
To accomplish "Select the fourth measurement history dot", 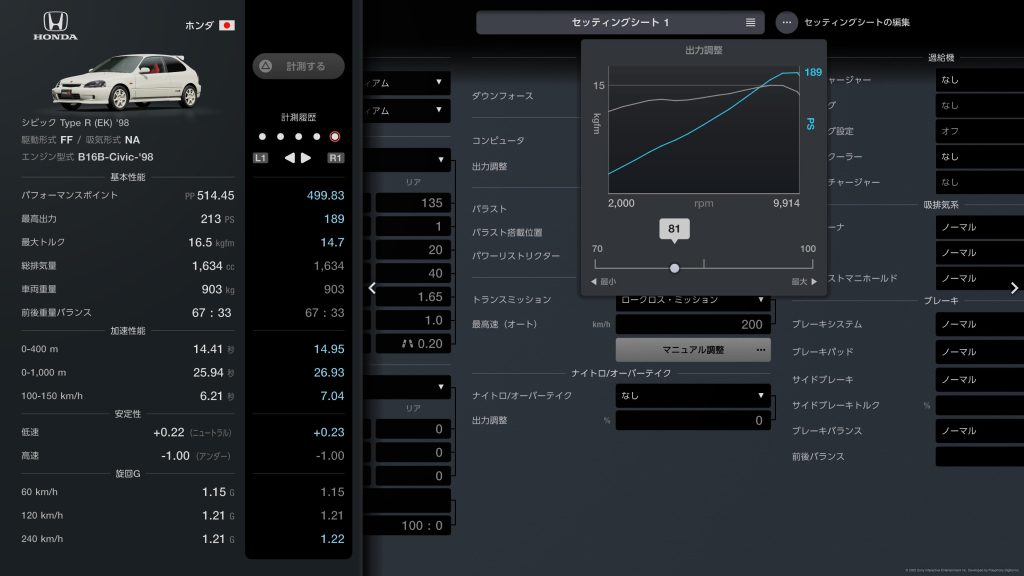I will coord(317,136).
